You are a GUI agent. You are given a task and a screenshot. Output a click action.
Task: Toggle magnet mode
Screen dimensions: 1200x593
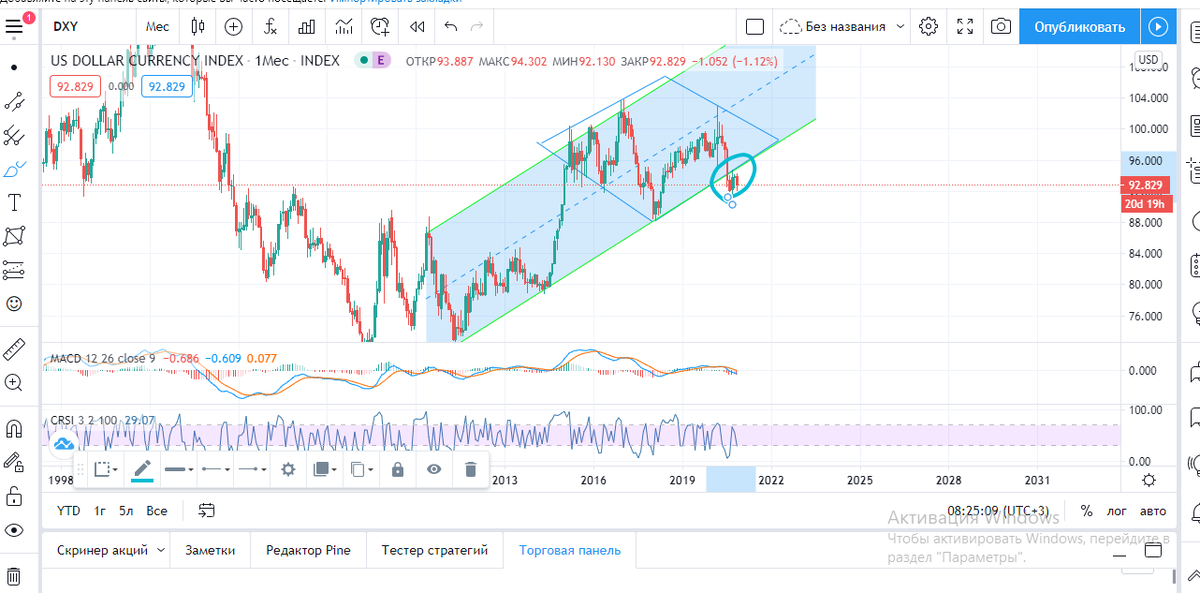tap(14, 428)
